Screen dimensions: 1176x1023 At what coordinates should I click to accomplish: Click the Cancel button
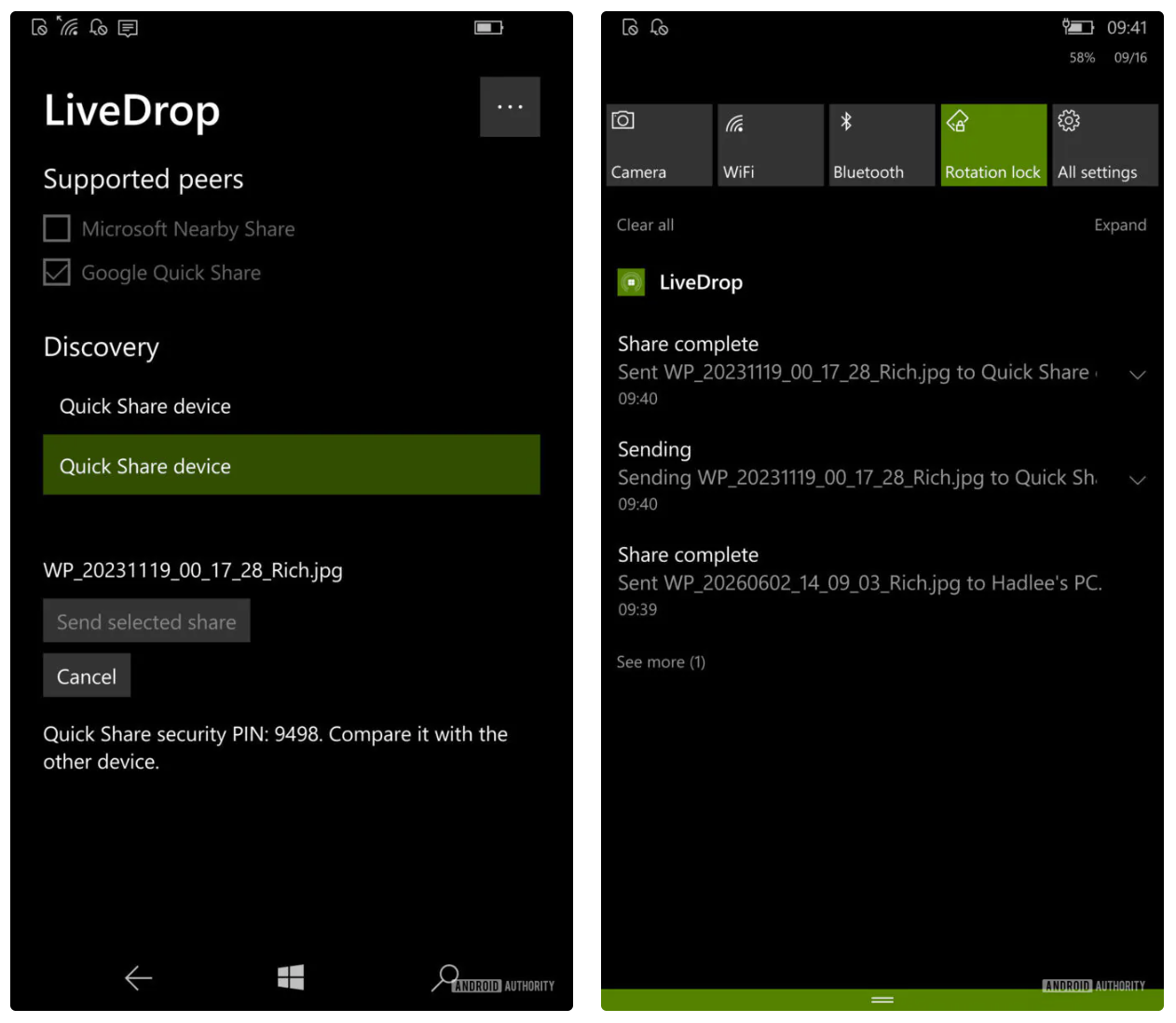[x=87, y=675]
